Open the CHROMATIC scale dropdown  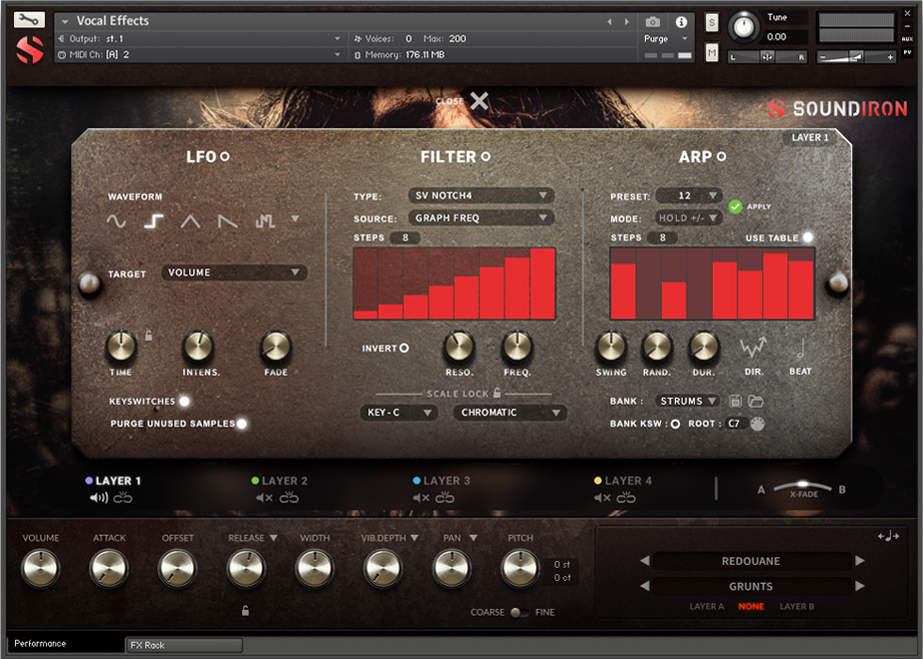pos(510,412)
